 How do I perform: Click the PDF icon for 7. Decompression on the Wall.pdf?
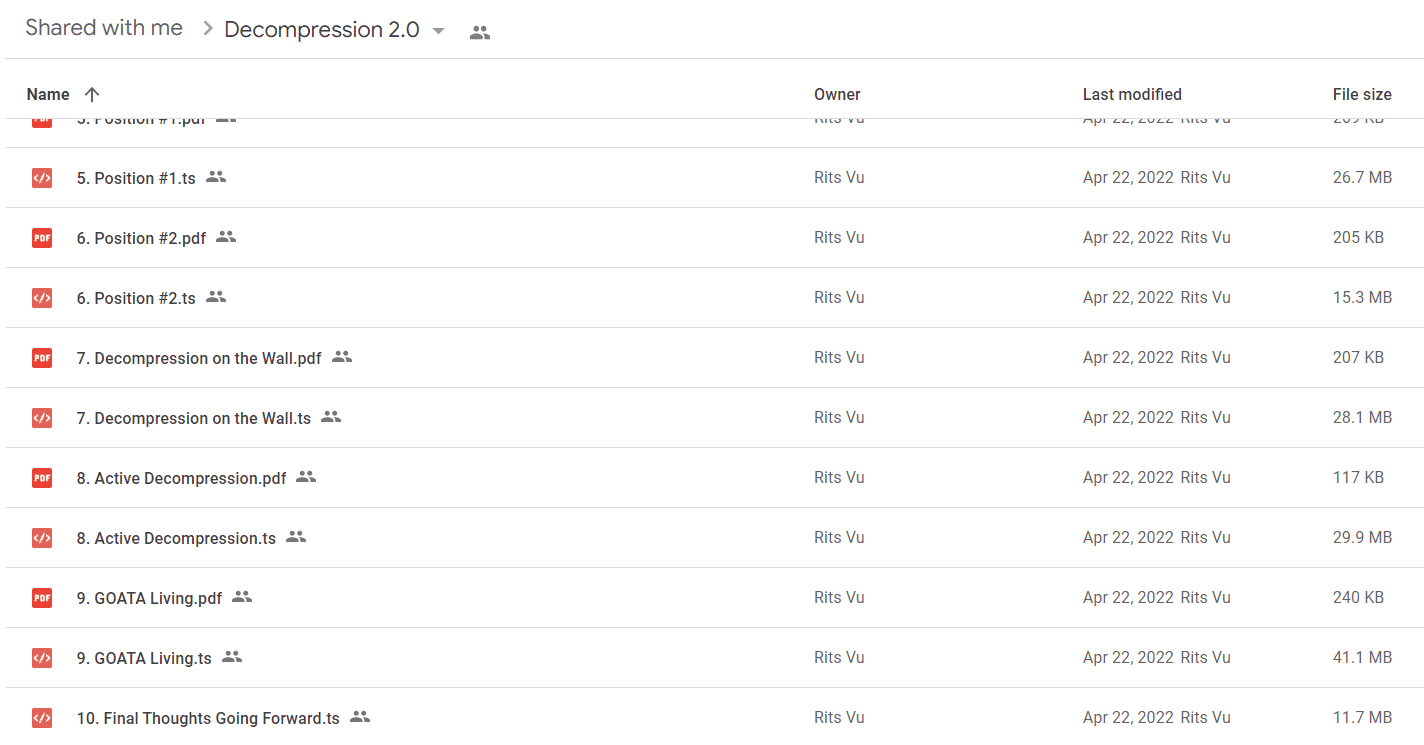click(x=42, y=358)
